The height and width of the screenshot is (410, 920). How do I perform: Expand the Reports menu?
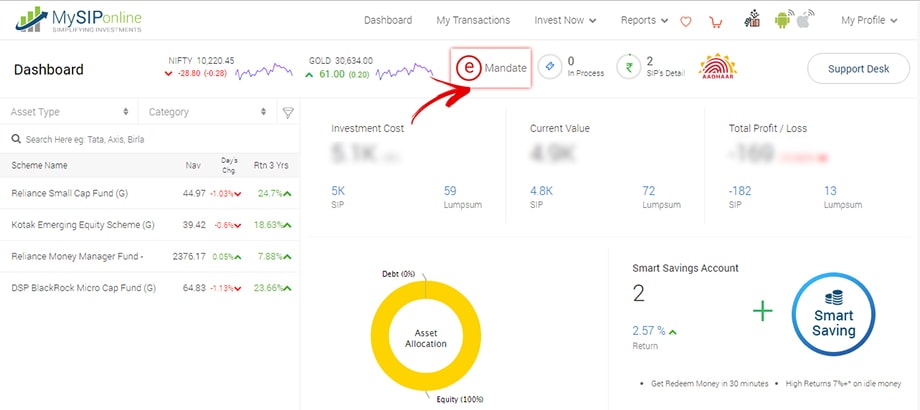click(644, 20)
